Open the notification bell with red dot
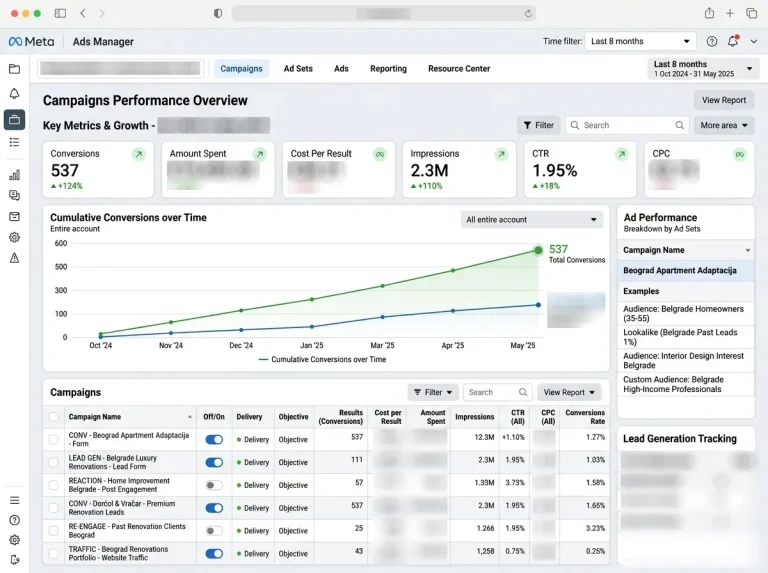 (733, 41)
